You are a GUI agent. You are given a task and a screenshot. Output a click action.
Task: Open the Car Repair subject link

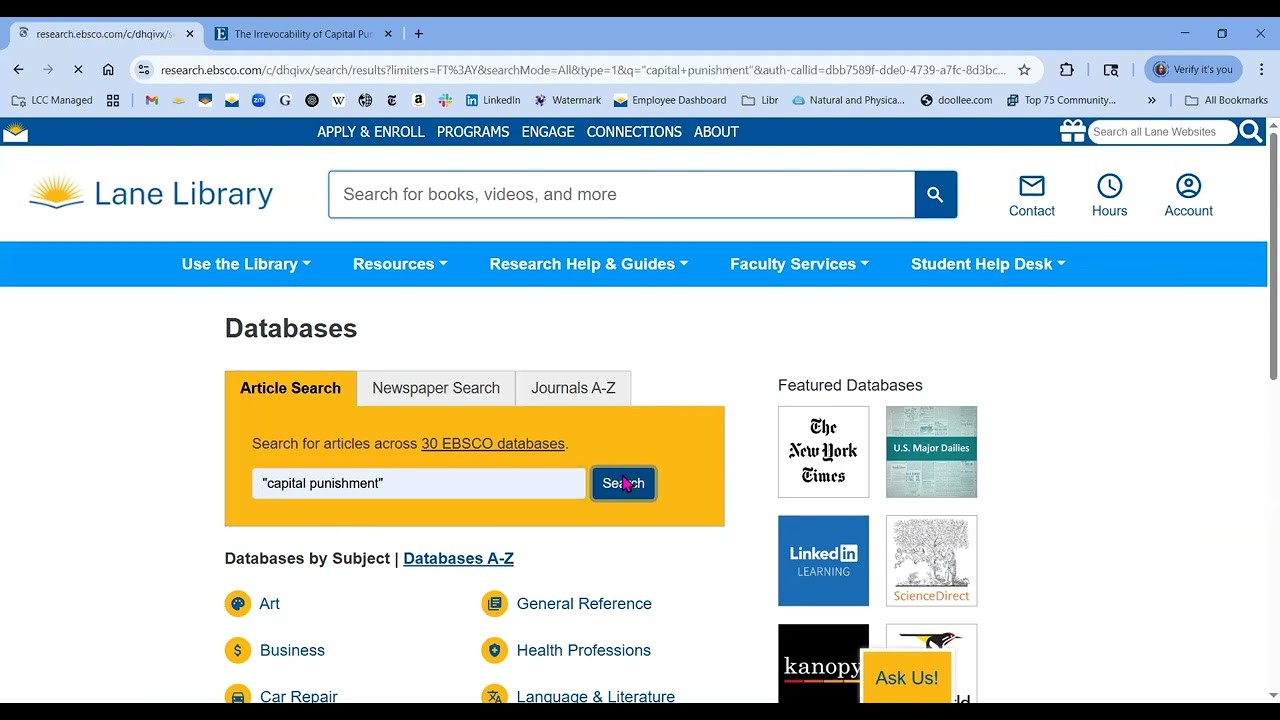[x=299, y=696]
